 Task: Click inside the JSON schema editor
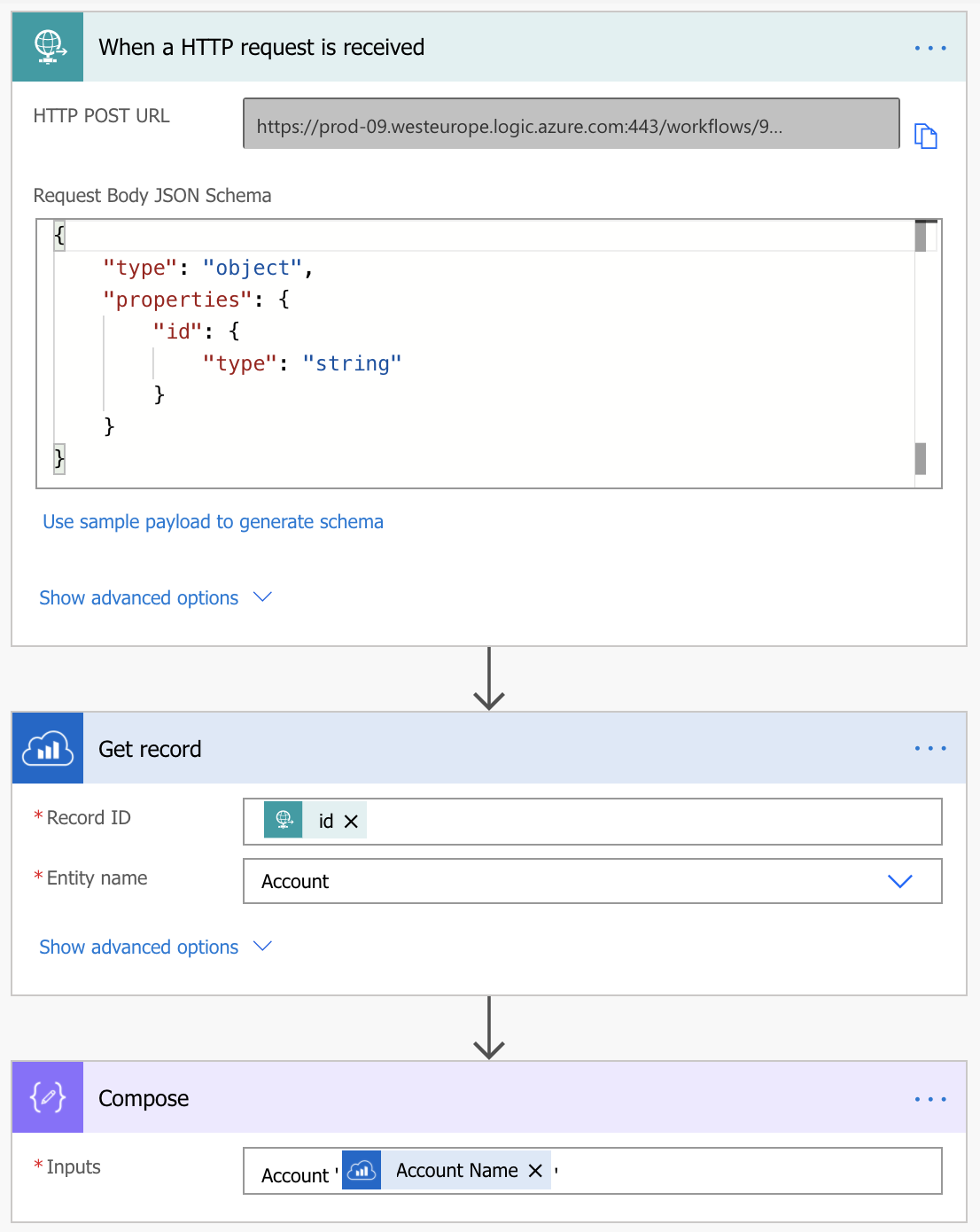(x=483, y=355)
